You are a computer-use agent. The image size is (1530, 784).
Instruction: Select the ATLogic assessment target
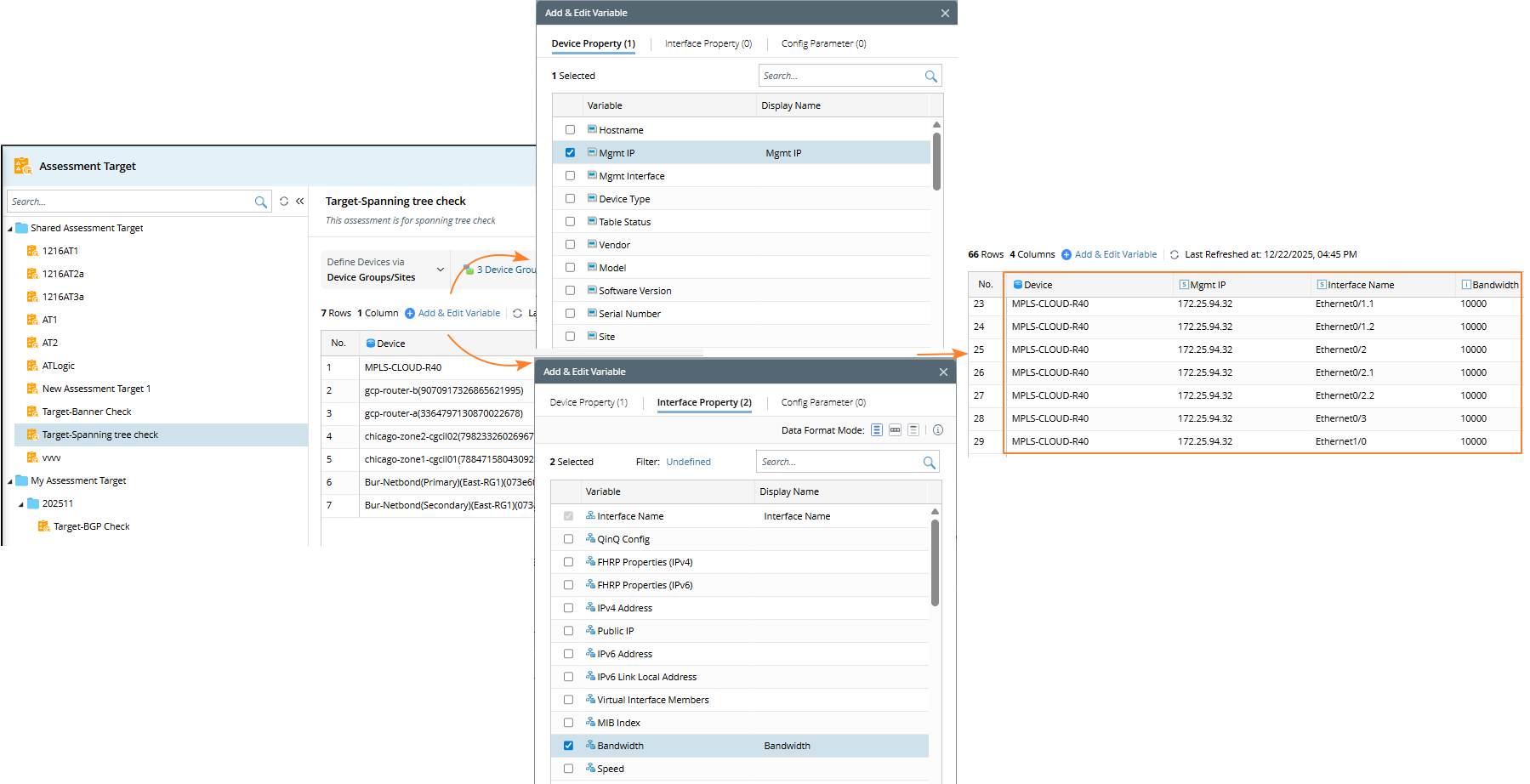click(59, 366)
